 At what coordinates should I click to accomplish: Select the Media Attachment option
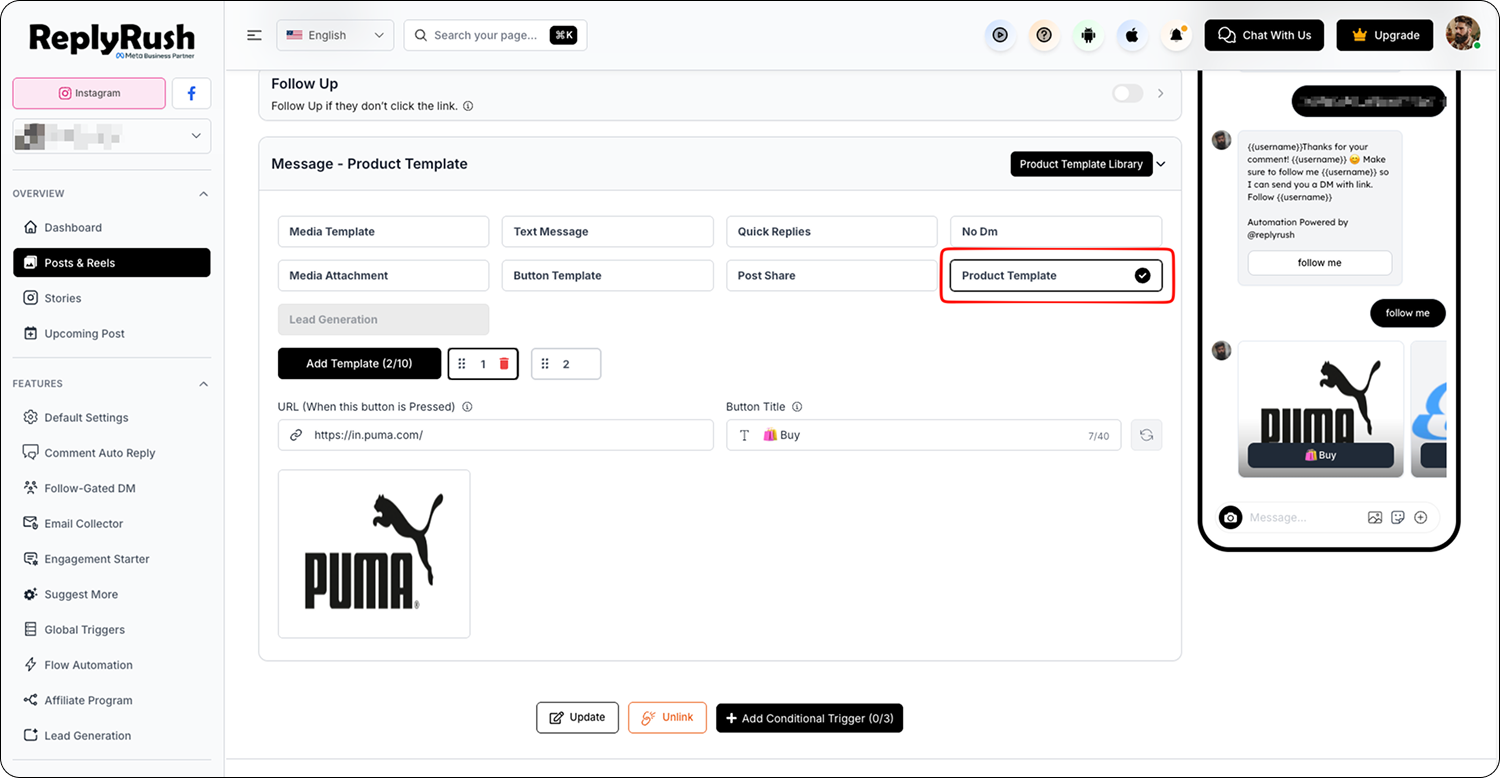coord(383,276)
